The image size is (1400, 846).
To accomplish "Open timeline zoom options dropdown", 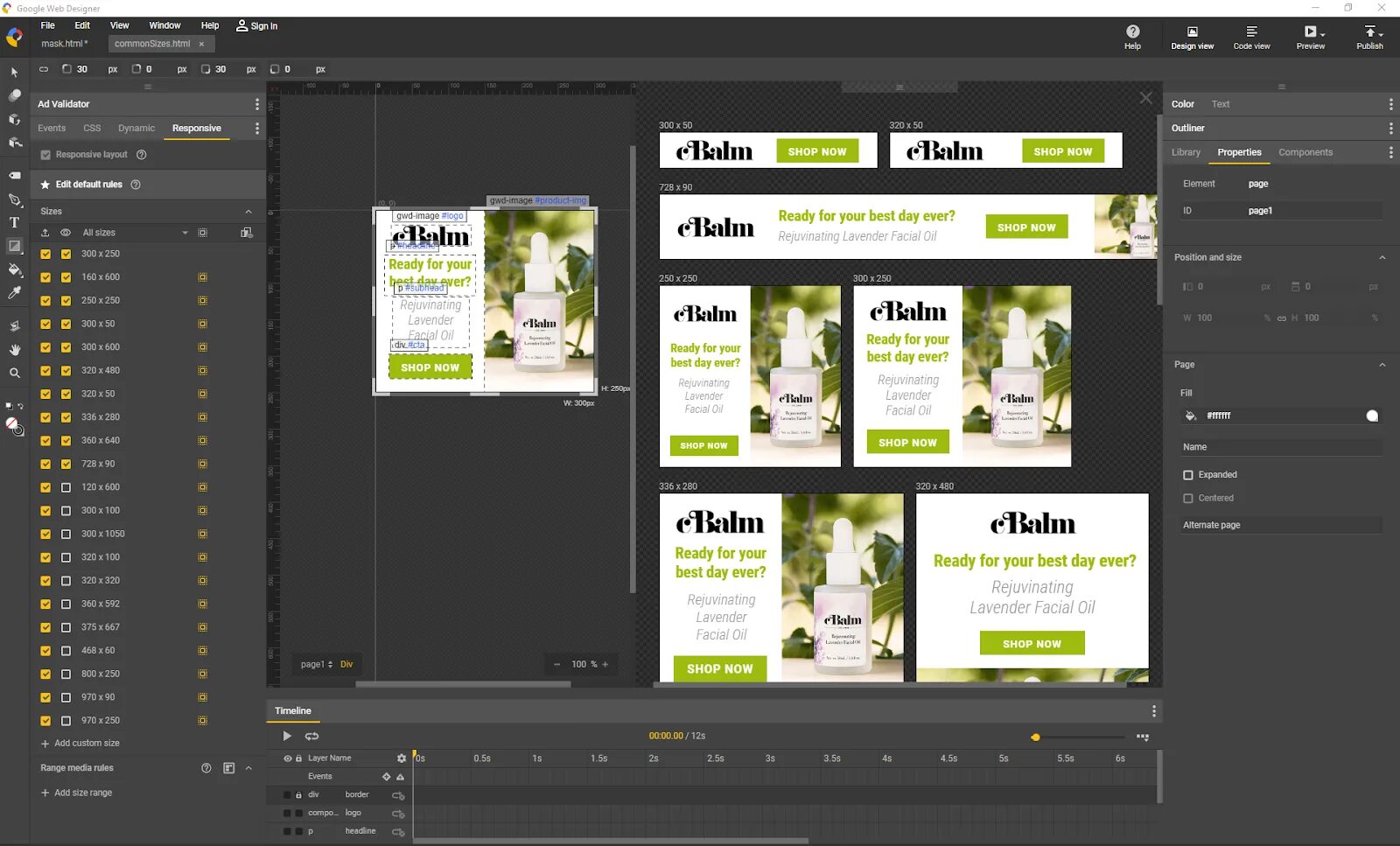I will tap(1142, 738).
